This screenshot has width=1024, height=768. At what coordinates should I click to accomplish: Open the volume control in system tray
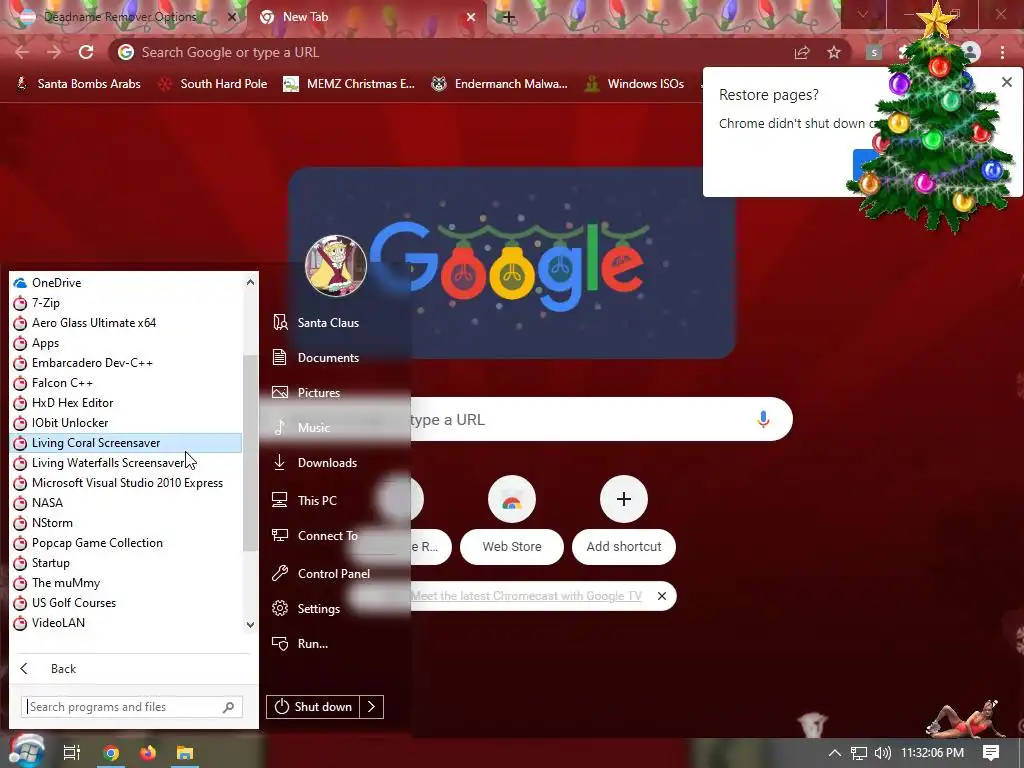pyautogui.click(x=882, y=753)
